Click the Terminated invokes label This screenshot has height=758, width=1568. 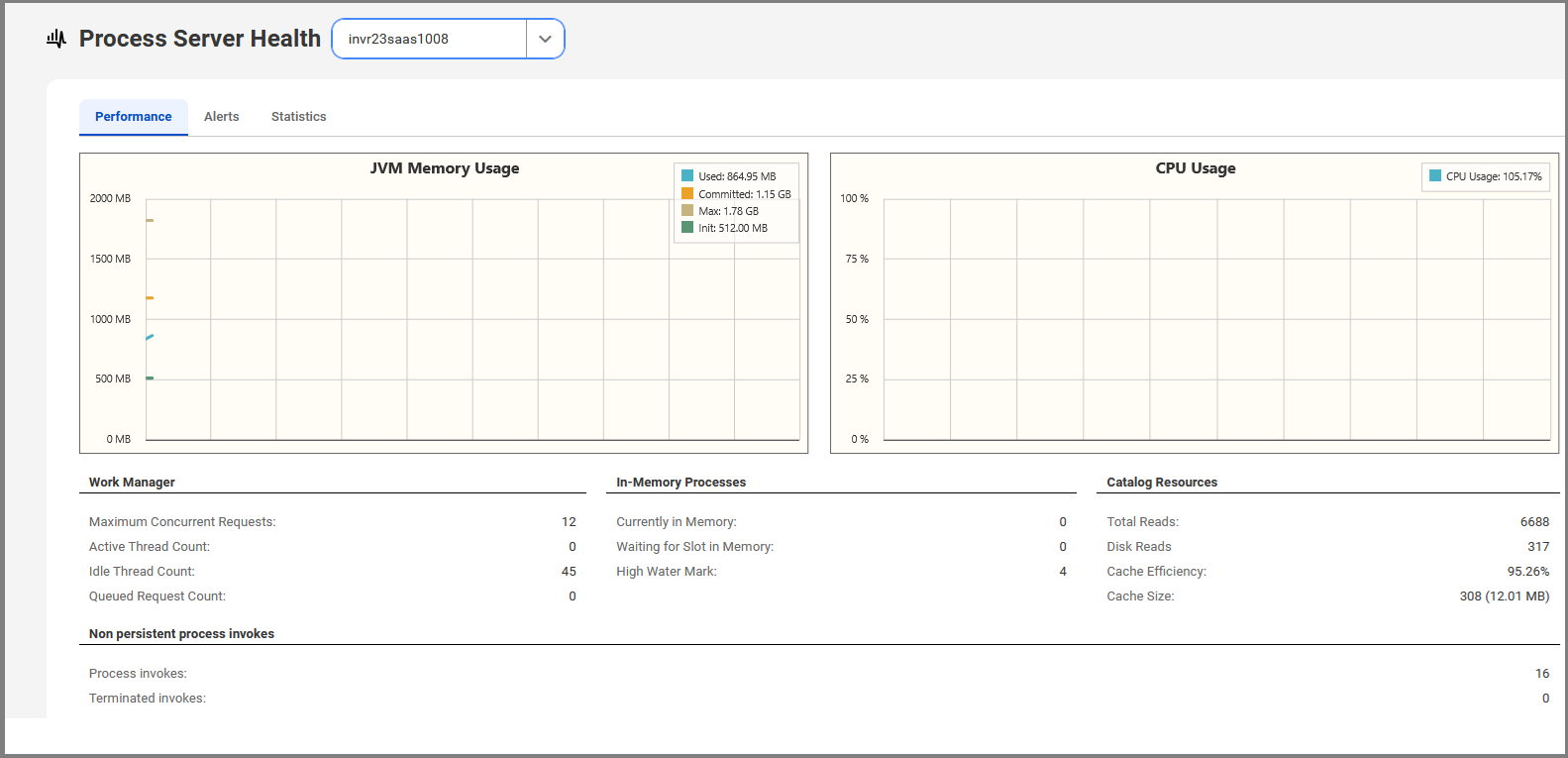click(x=148, y=699)
